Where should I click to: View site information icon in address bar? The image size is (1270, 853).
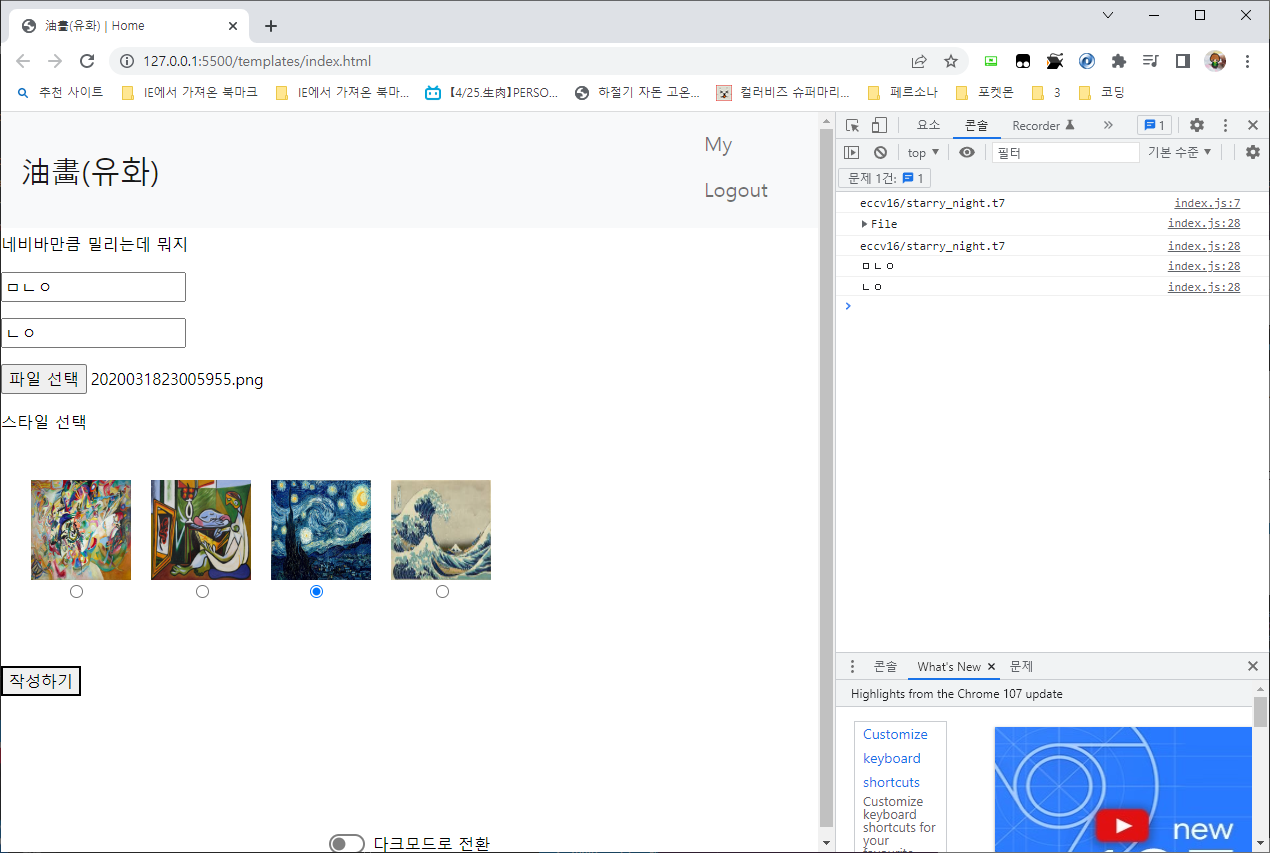[126, 61]
